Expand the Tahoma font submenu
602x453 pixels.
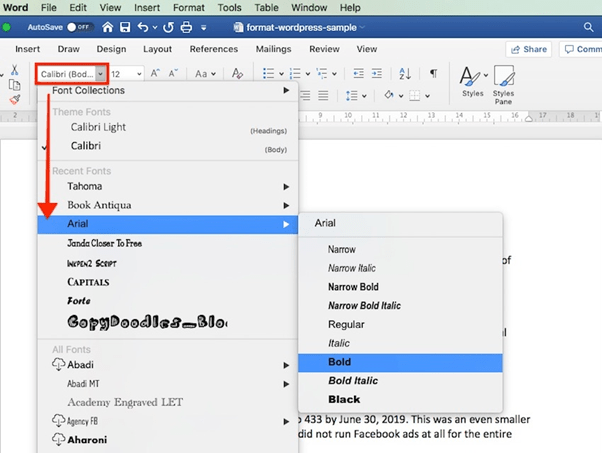pyautogui.click(x=170, y=186)
